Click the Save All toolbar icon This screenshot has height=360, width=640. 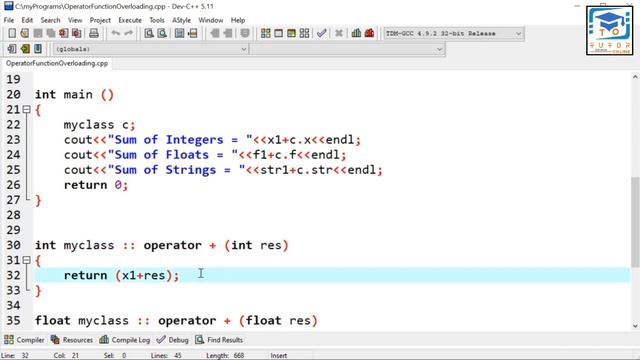[x=51, y=33]
